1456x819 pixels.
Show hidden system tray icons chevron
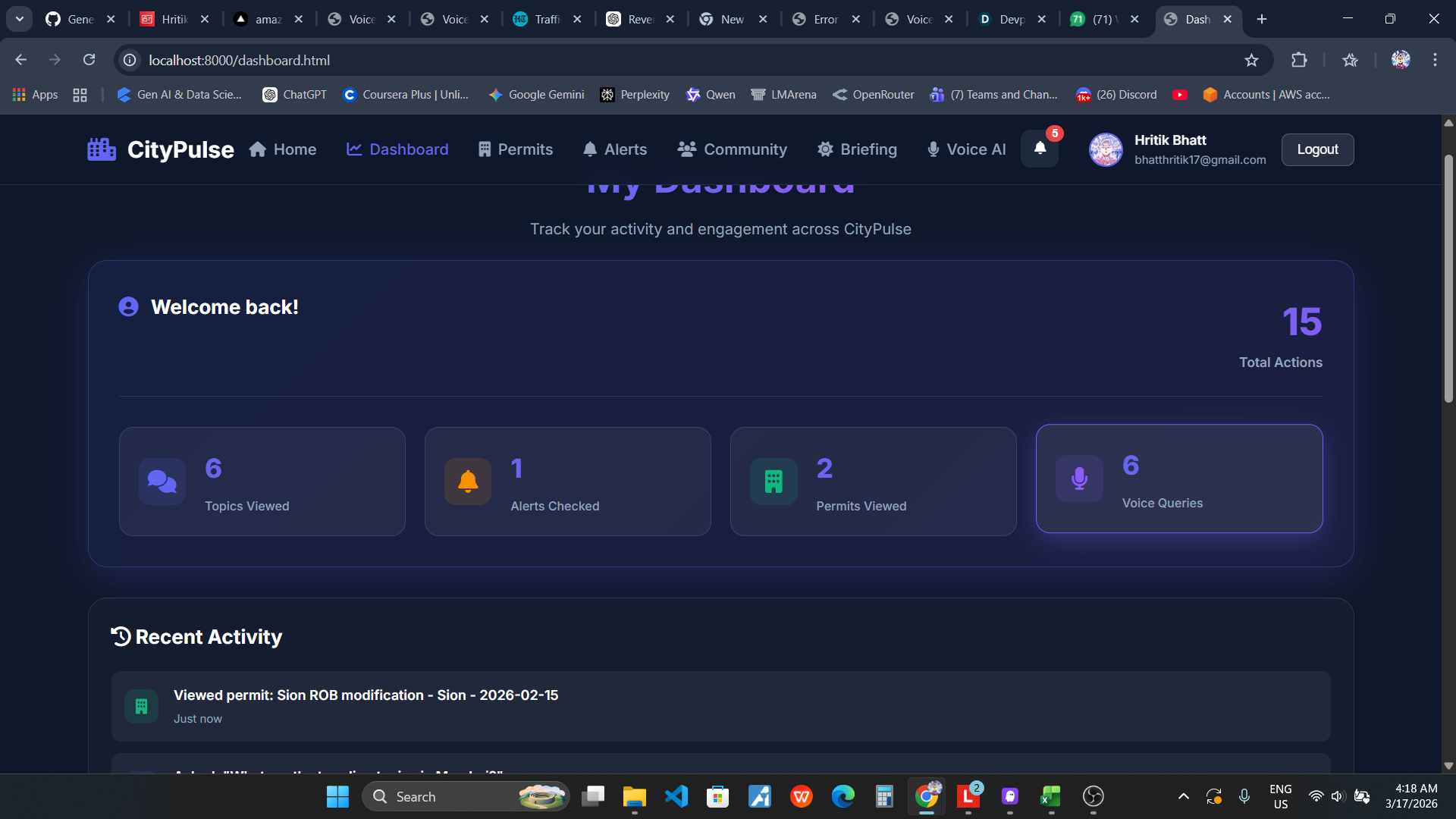[x=1183, y=796]
